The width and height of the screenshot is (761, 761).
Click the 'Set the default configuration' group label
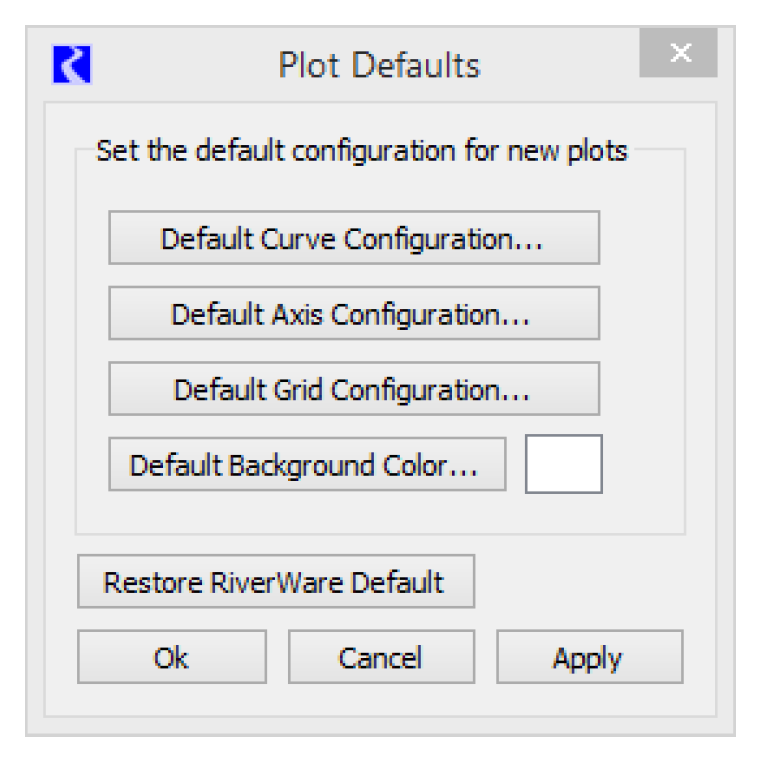tap(361, 152)
